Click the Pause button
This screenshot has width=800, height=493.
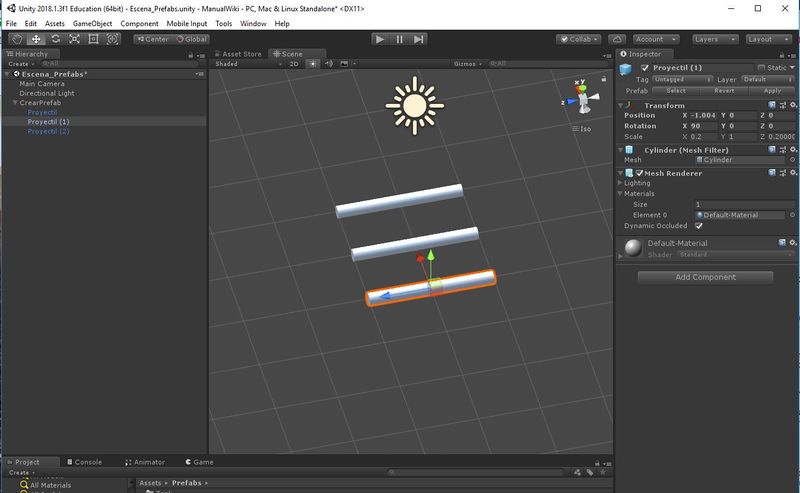[399, 39]
